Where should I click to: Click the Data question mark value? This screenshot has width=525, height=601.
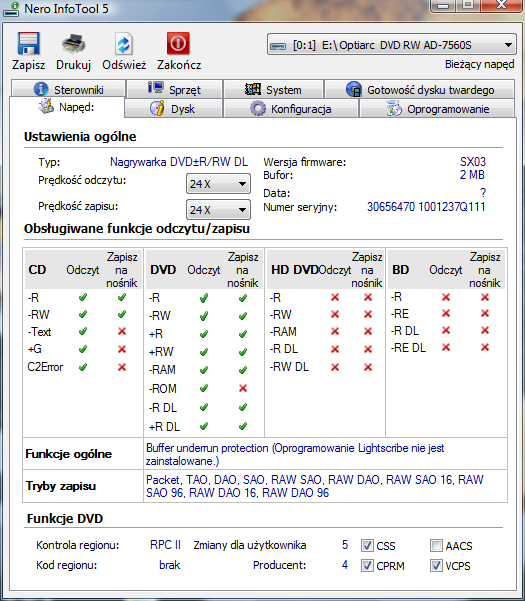point(483,193)
